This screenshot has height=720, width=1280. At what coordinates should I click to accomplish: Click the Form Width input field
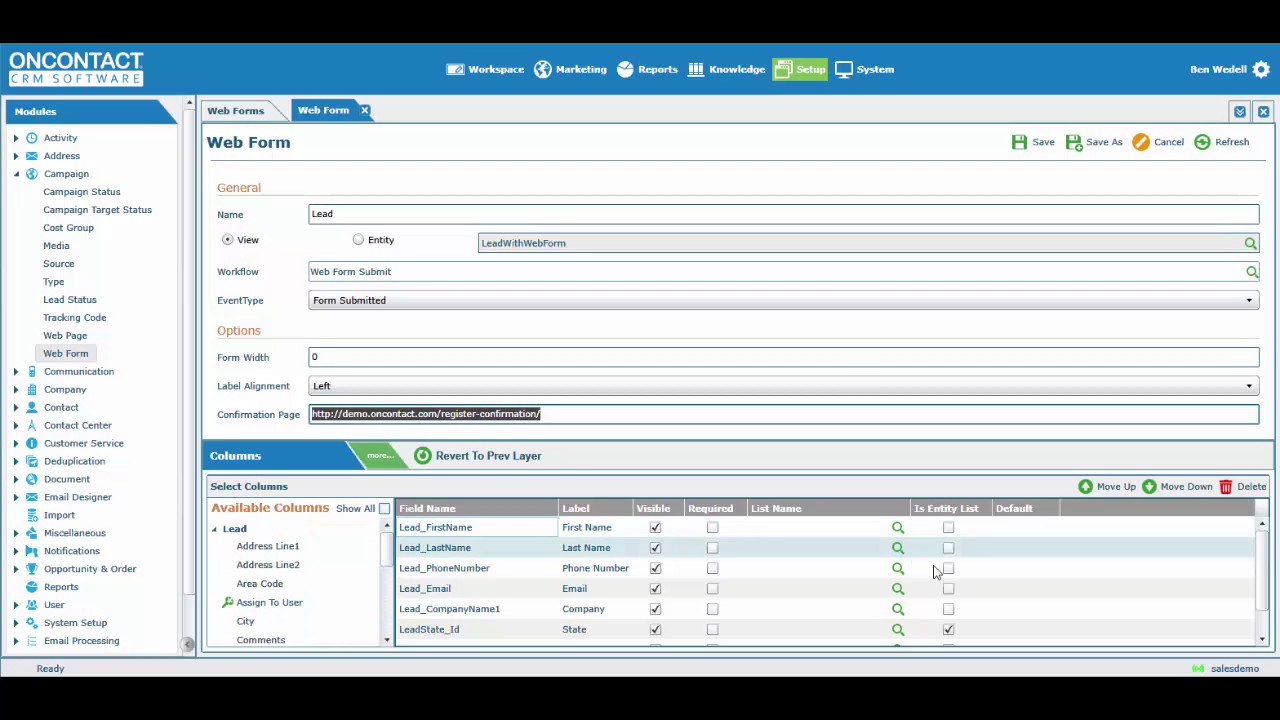(x=784, y=357)
